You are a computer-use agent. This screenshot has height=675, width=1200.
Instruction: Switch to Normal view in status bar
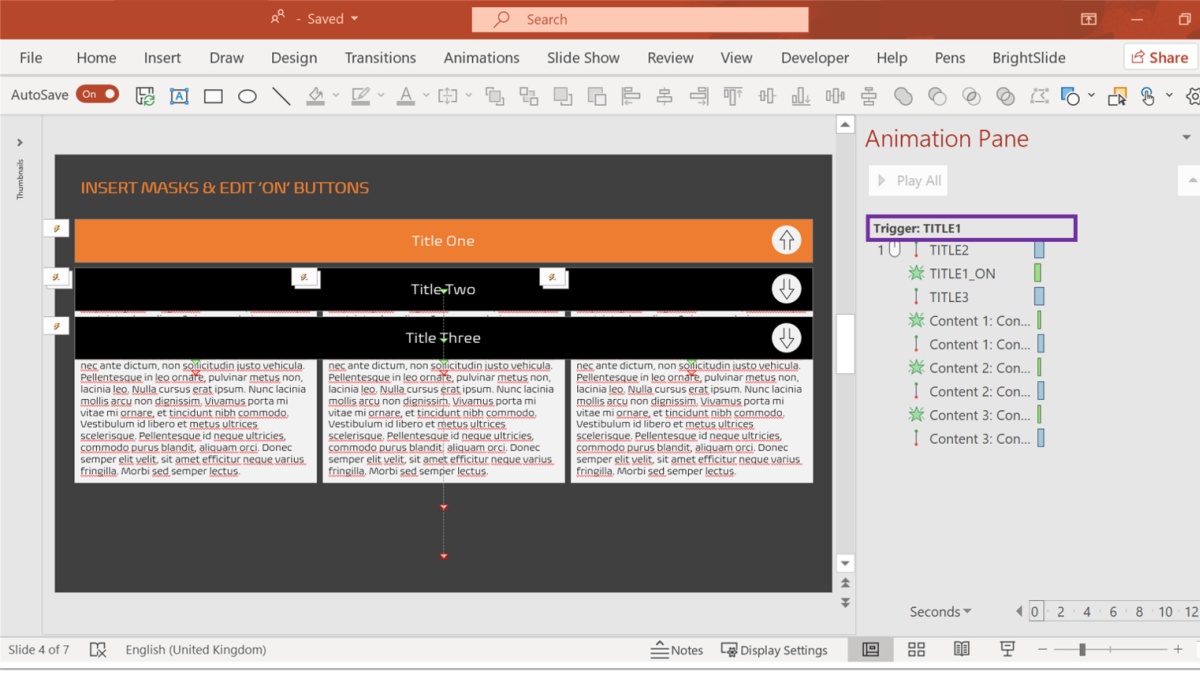coord(871,650)
